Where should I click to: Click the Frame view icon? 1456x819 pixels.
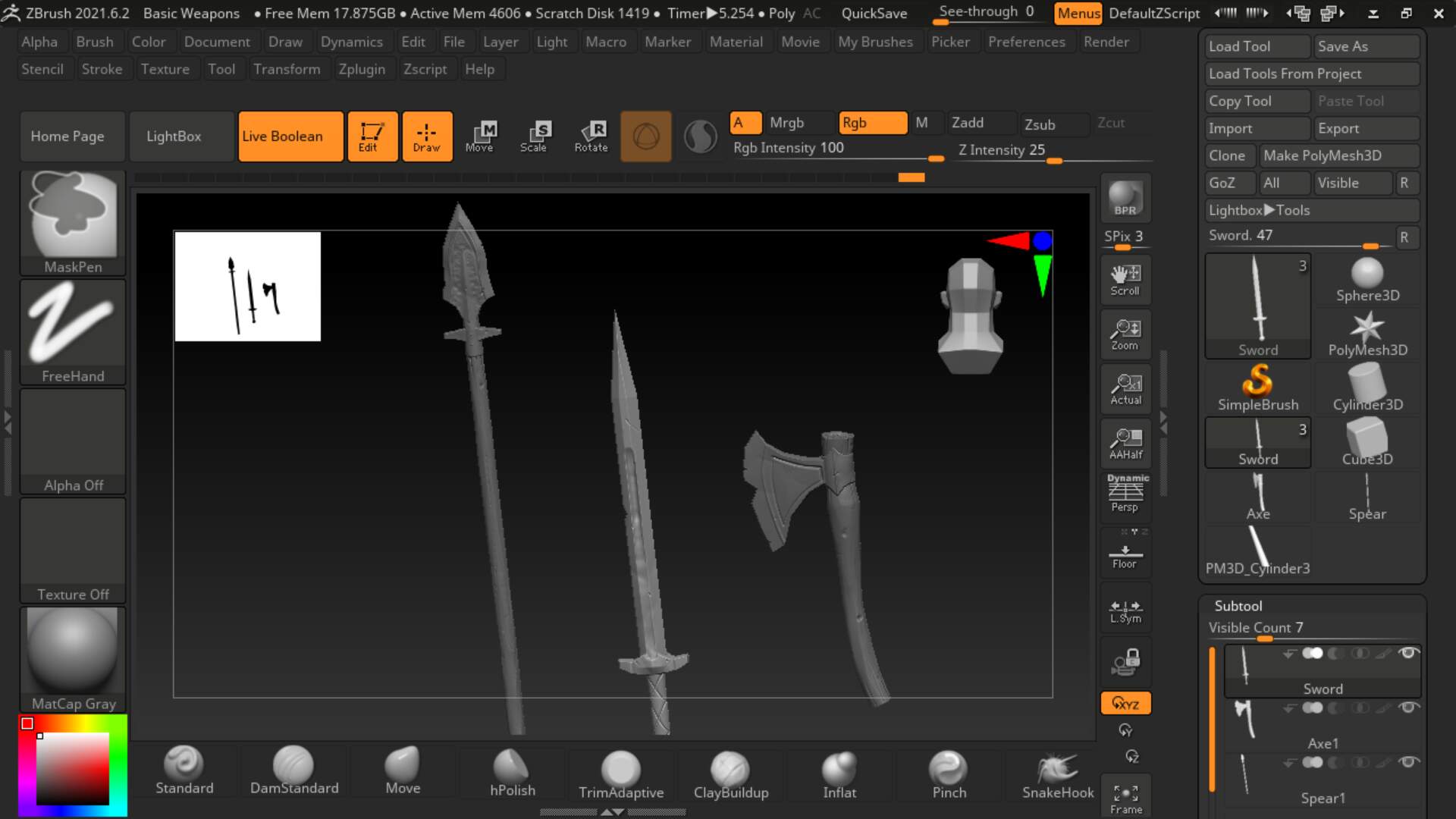click(x=1125, y=799)
